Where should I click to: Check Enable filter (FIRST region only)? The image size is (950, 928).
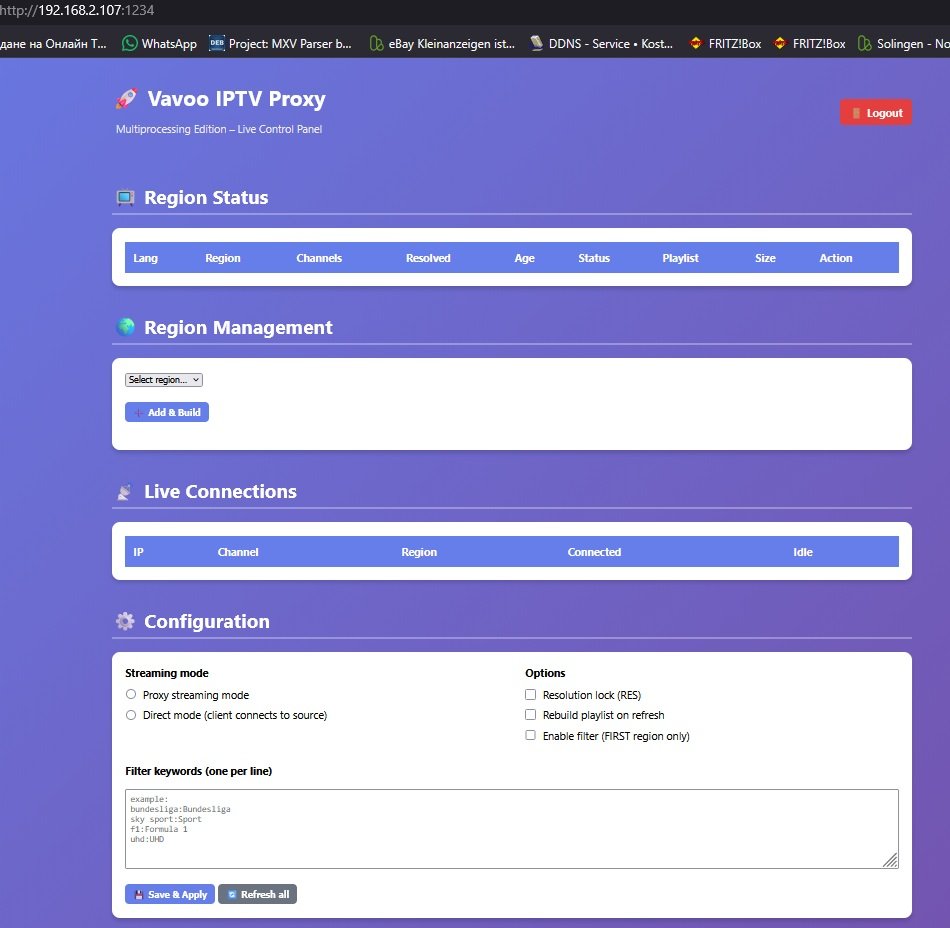coord(530,735)
